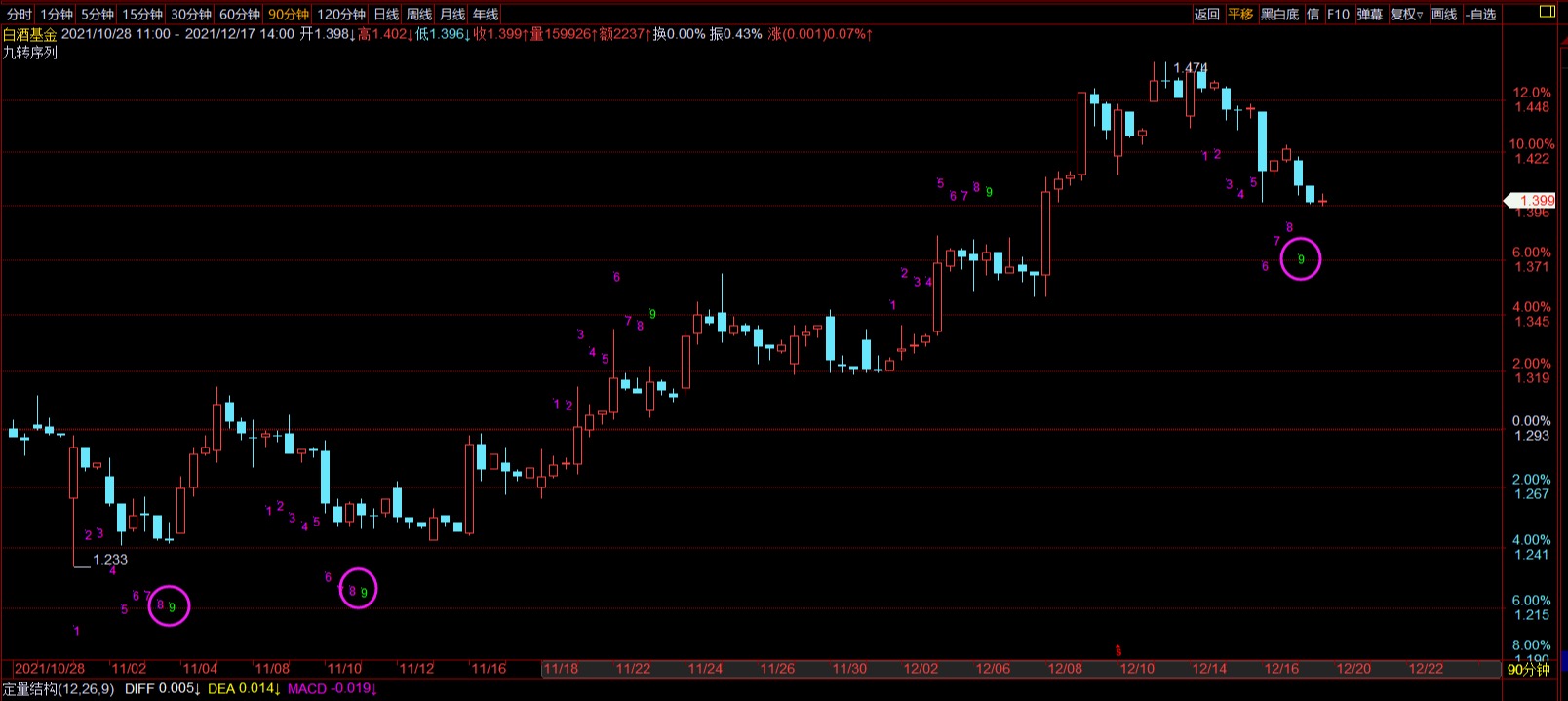The width and height of the screenshot is (1568, 701).
Task: Select the highlighted 90分钟 period tab
Action: [x=289, y=15]
